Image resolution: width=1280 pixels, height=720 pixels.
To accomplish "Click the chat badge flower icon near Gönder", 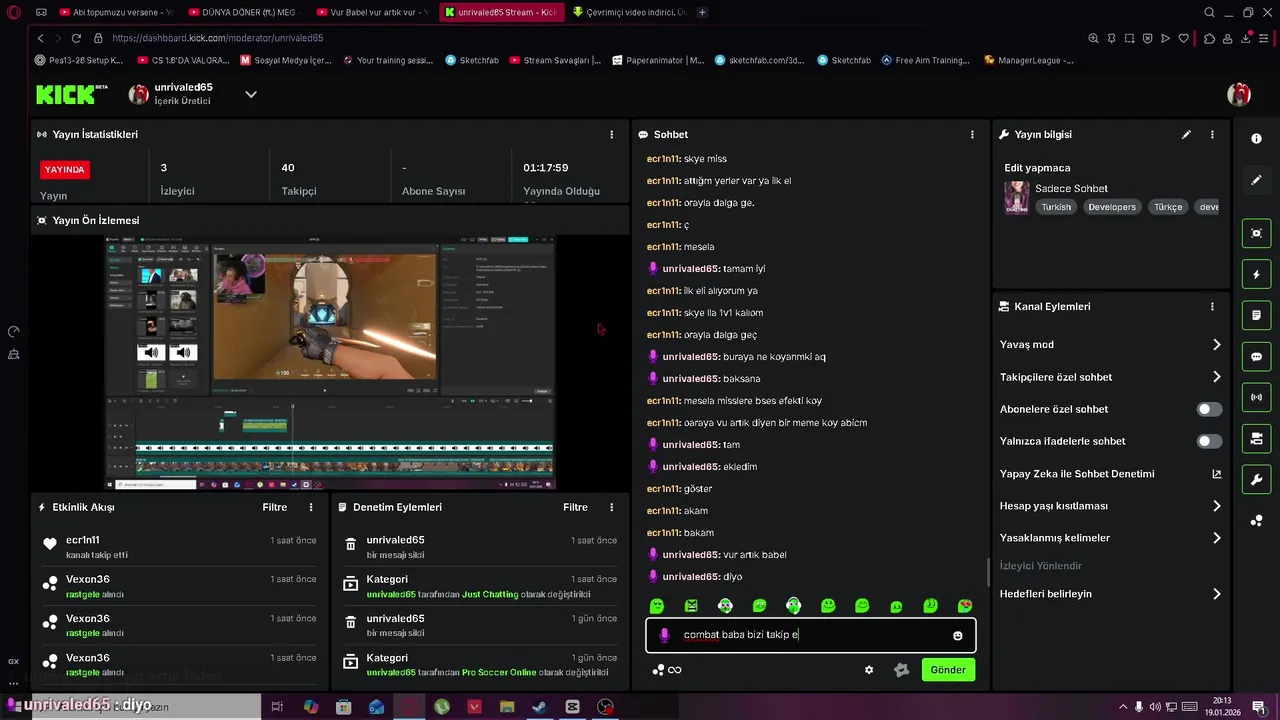I will (901, 670).
